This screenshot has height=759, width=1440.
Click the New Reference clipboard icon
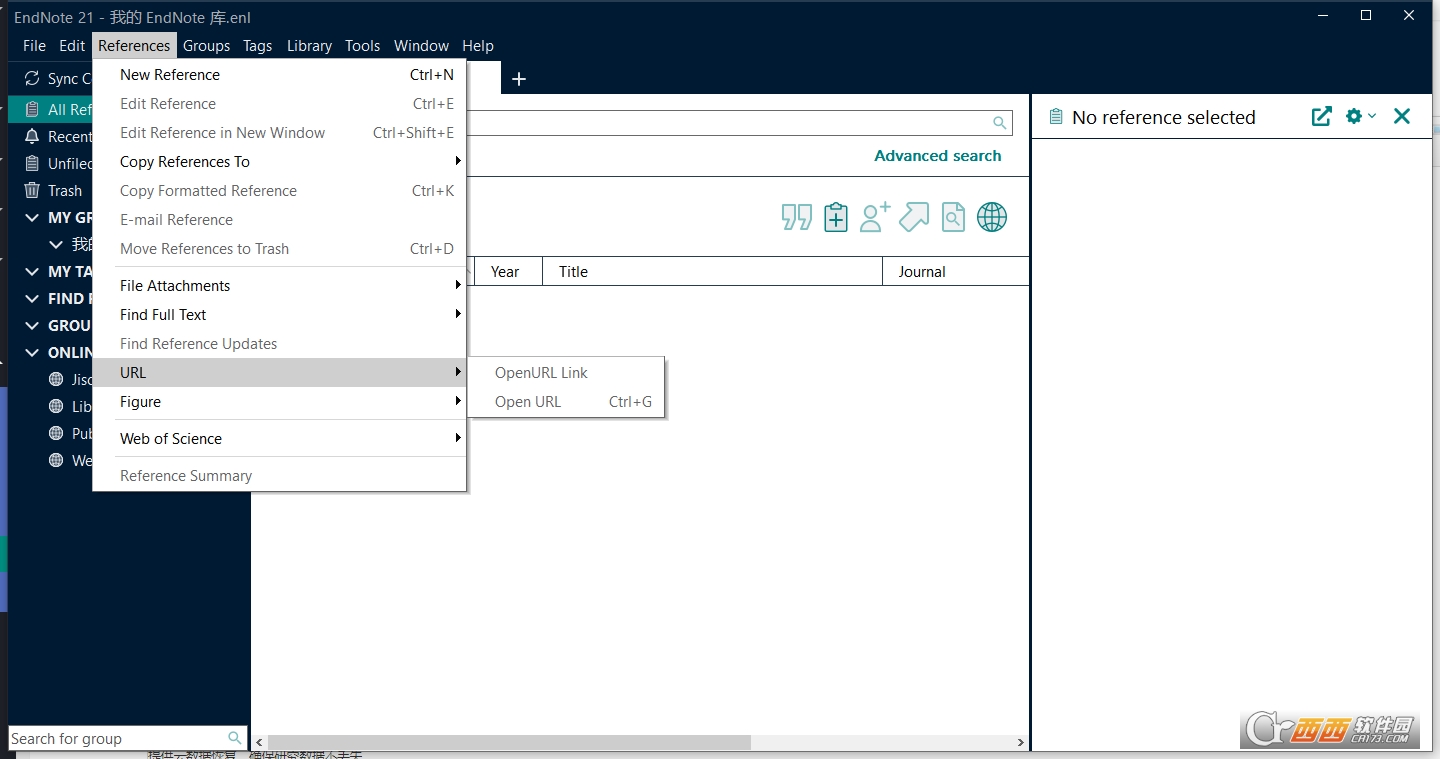pyautogui.click(x=836, y=217)
